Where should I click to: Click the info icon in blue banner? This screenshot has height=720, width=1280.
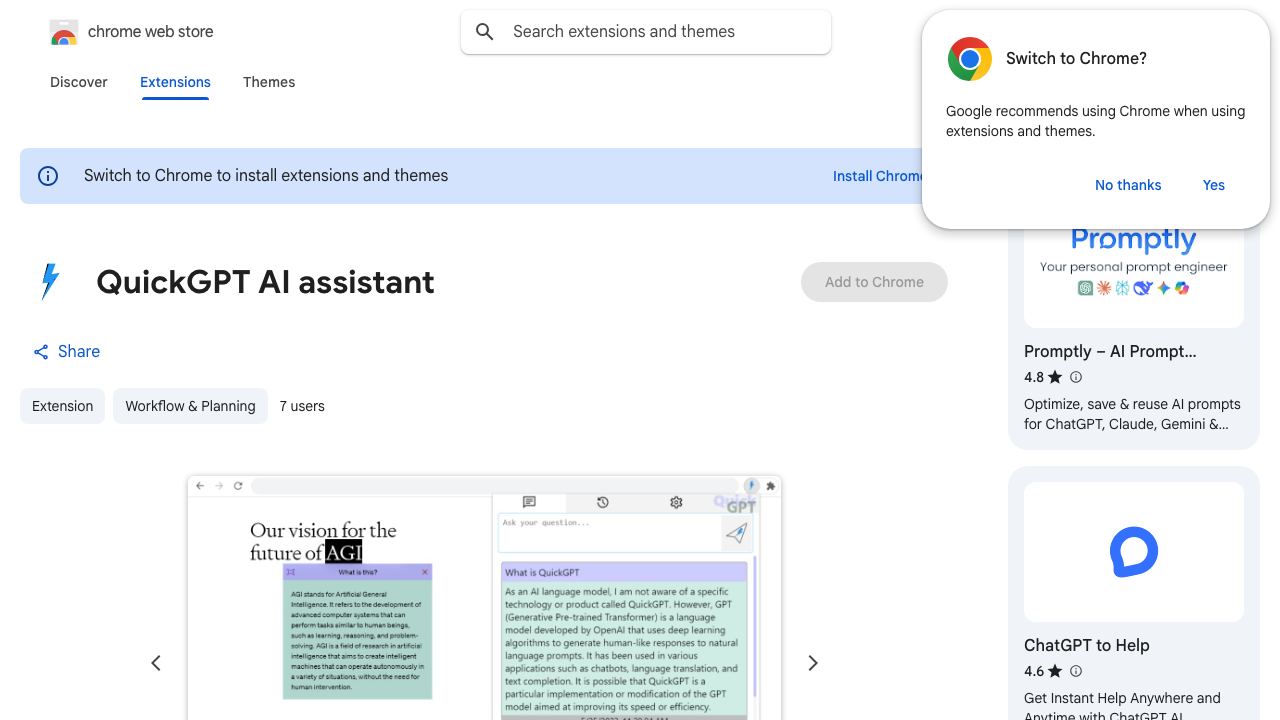point(48,176)
